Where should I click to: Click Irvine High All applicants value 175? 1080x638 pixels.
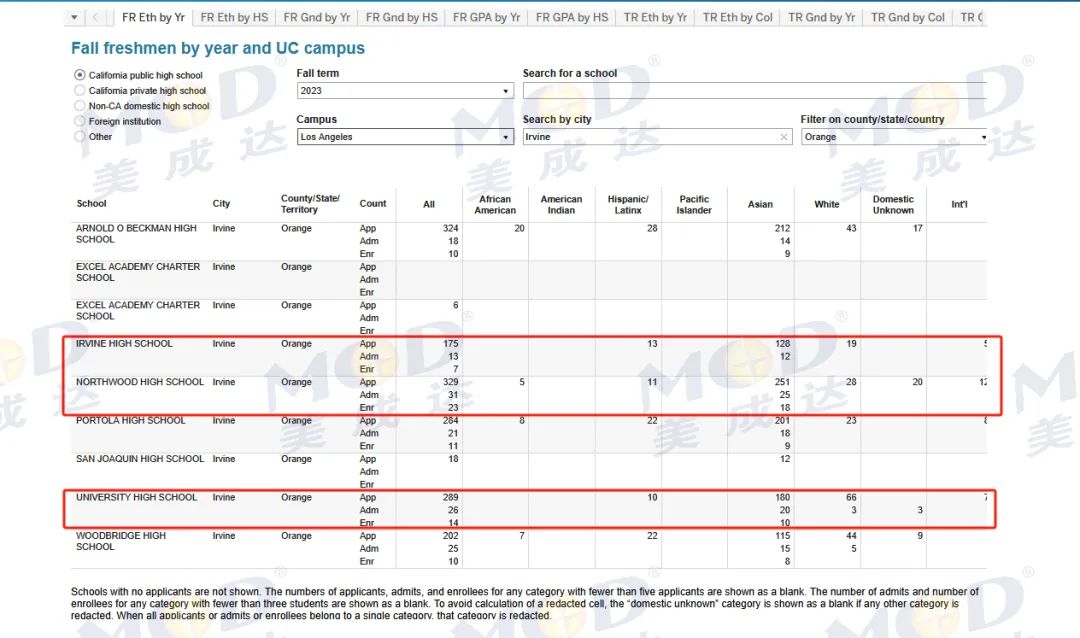click(450, 343)
